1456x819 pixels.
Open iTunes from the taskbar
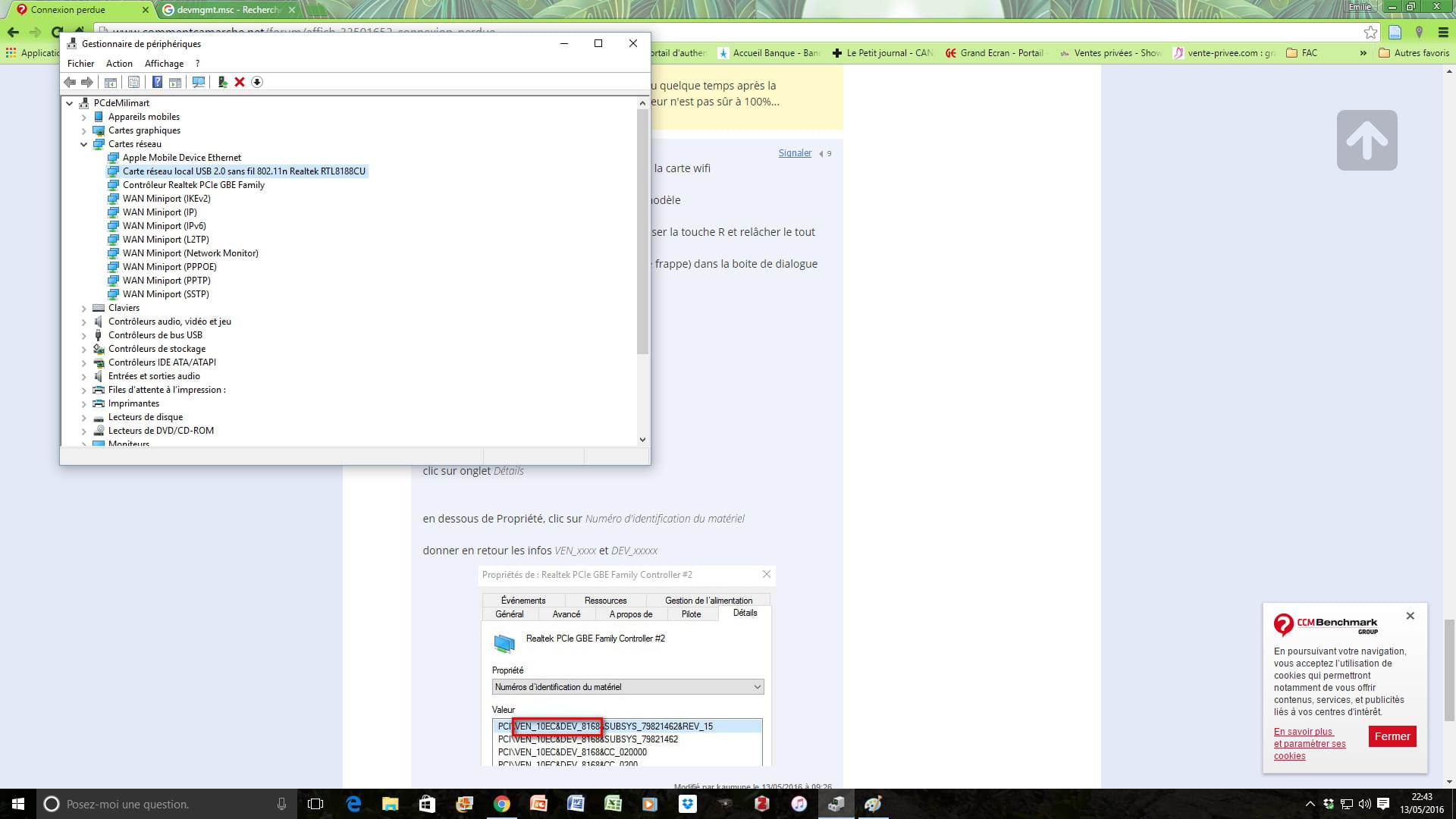799,804
